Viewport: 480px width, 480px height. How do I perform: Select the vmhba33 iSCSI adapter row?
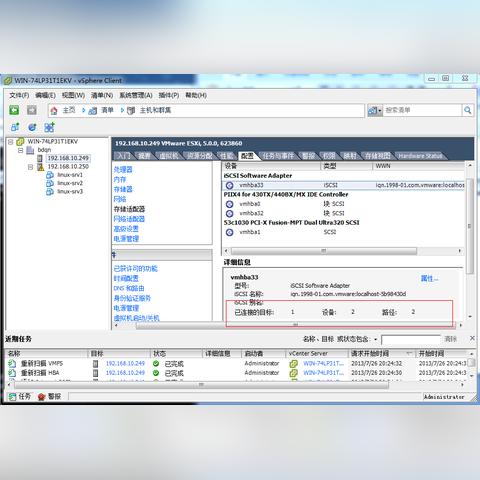(343, 185)
